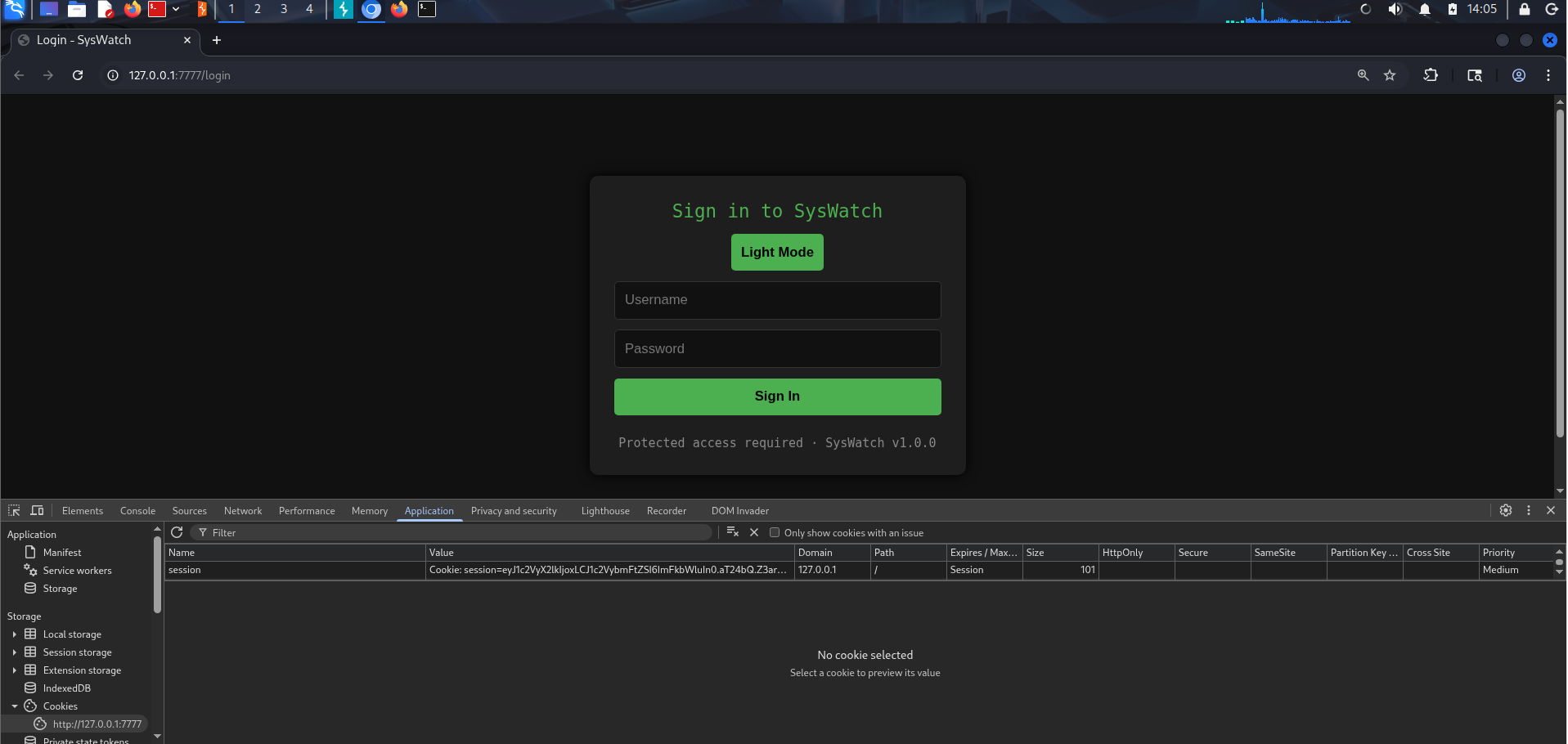The height and width of the screenshot is (744, 1568).
Task: Open the DOM Invader tab
Action: [740, 511]
